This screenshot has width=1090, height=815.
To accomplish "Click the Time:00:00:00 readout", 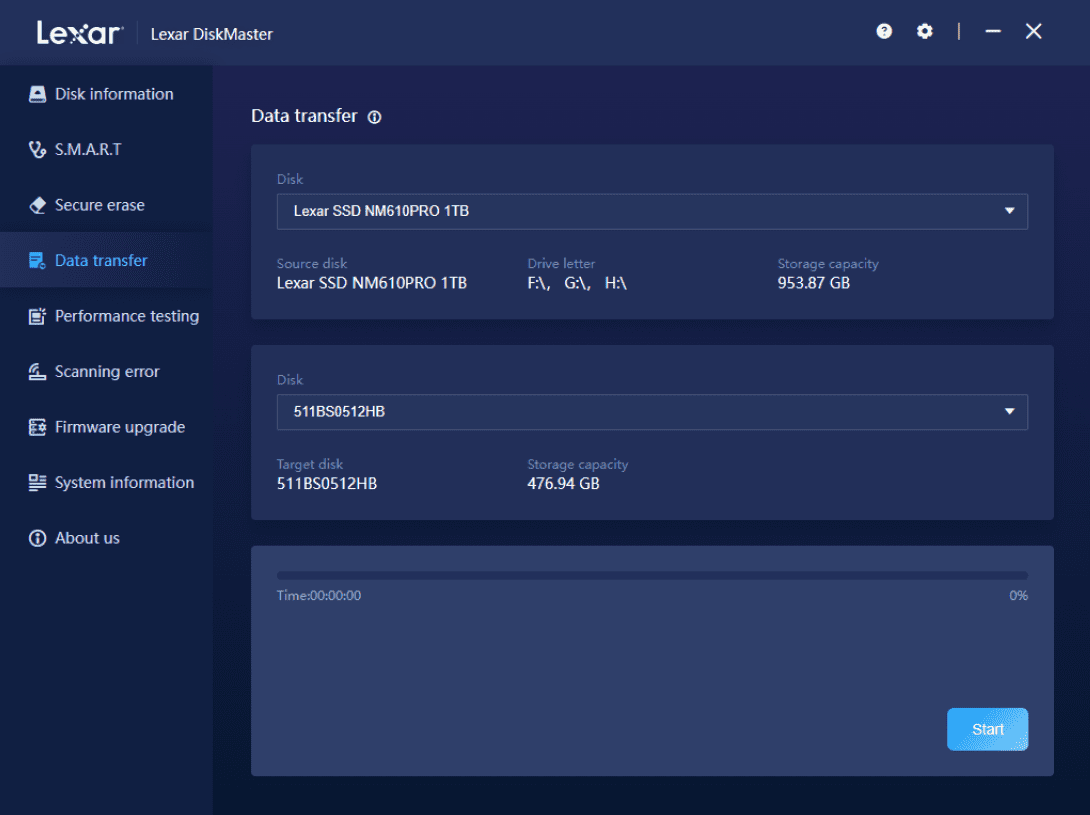I will tap(319, 596).
